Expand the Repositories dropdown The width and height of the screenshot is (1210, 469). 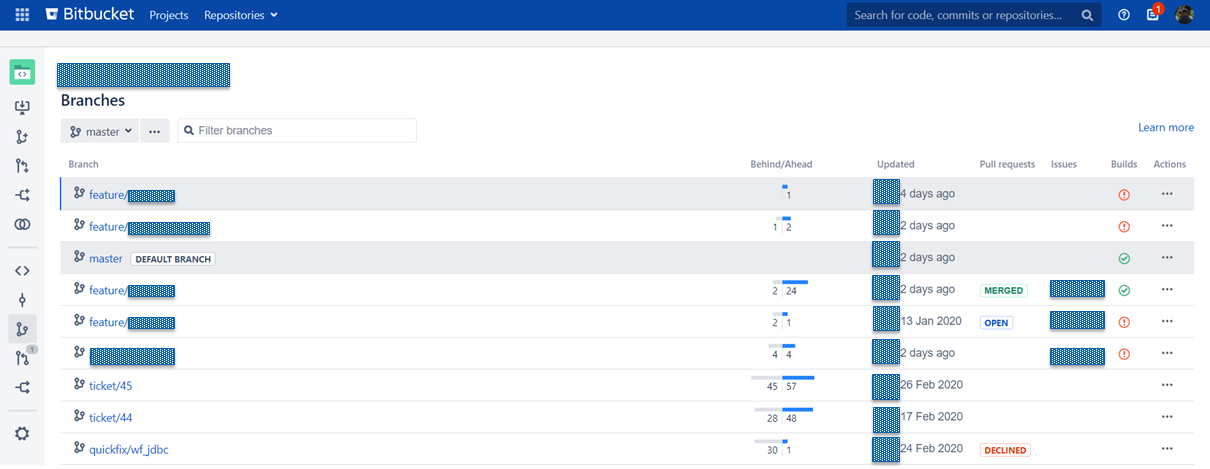(x=241, y=15)
